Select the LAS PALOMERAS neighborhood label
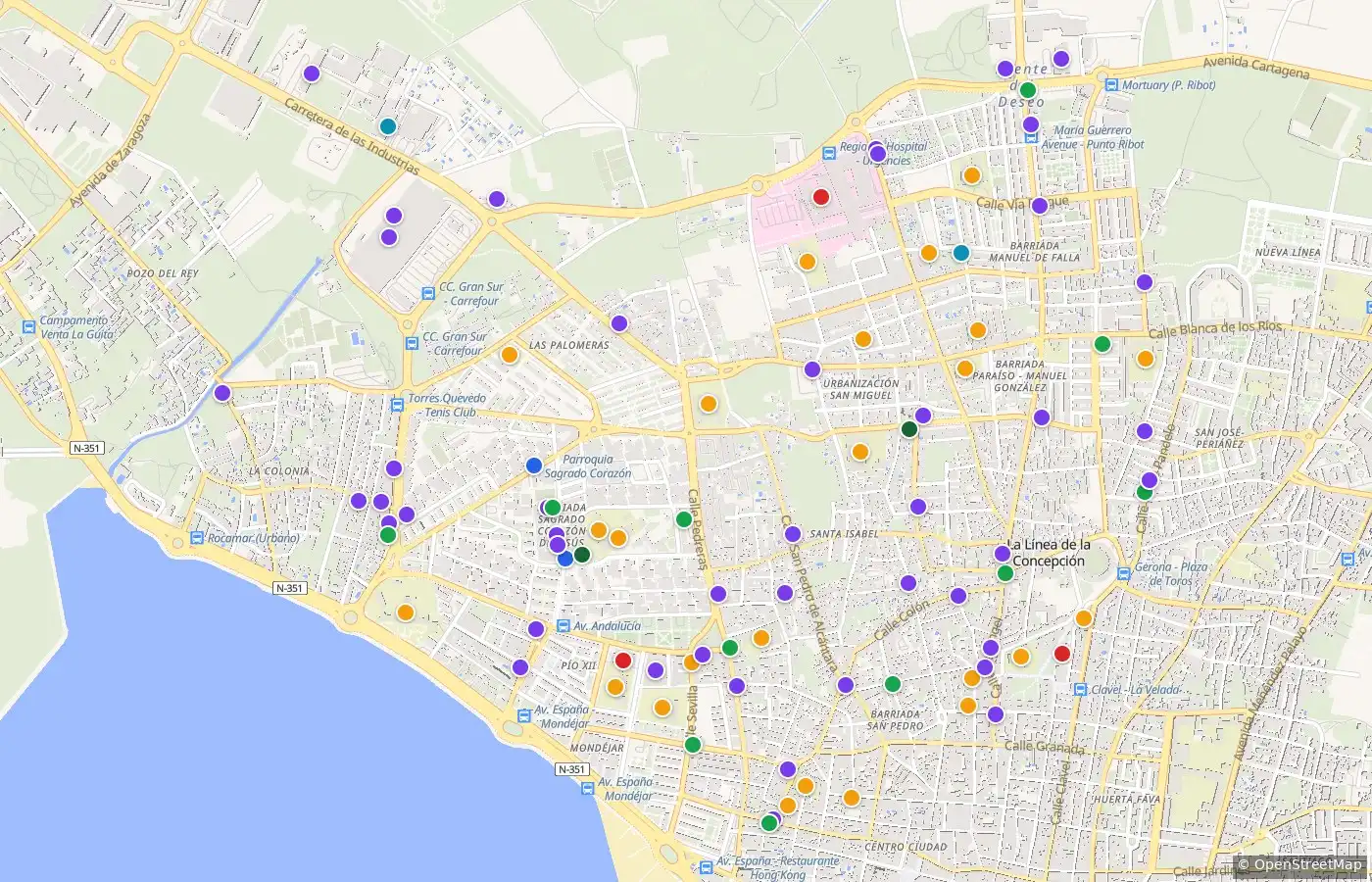Image resolution: width=1372 pixels, height=882 pixels. pos(569,345)
